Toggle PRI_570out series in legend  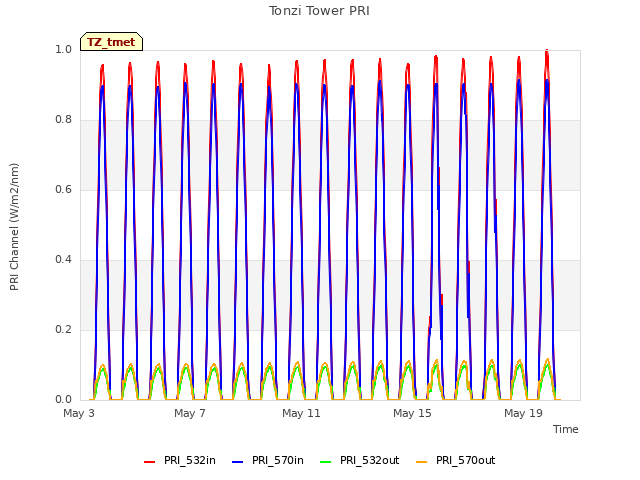456,460
